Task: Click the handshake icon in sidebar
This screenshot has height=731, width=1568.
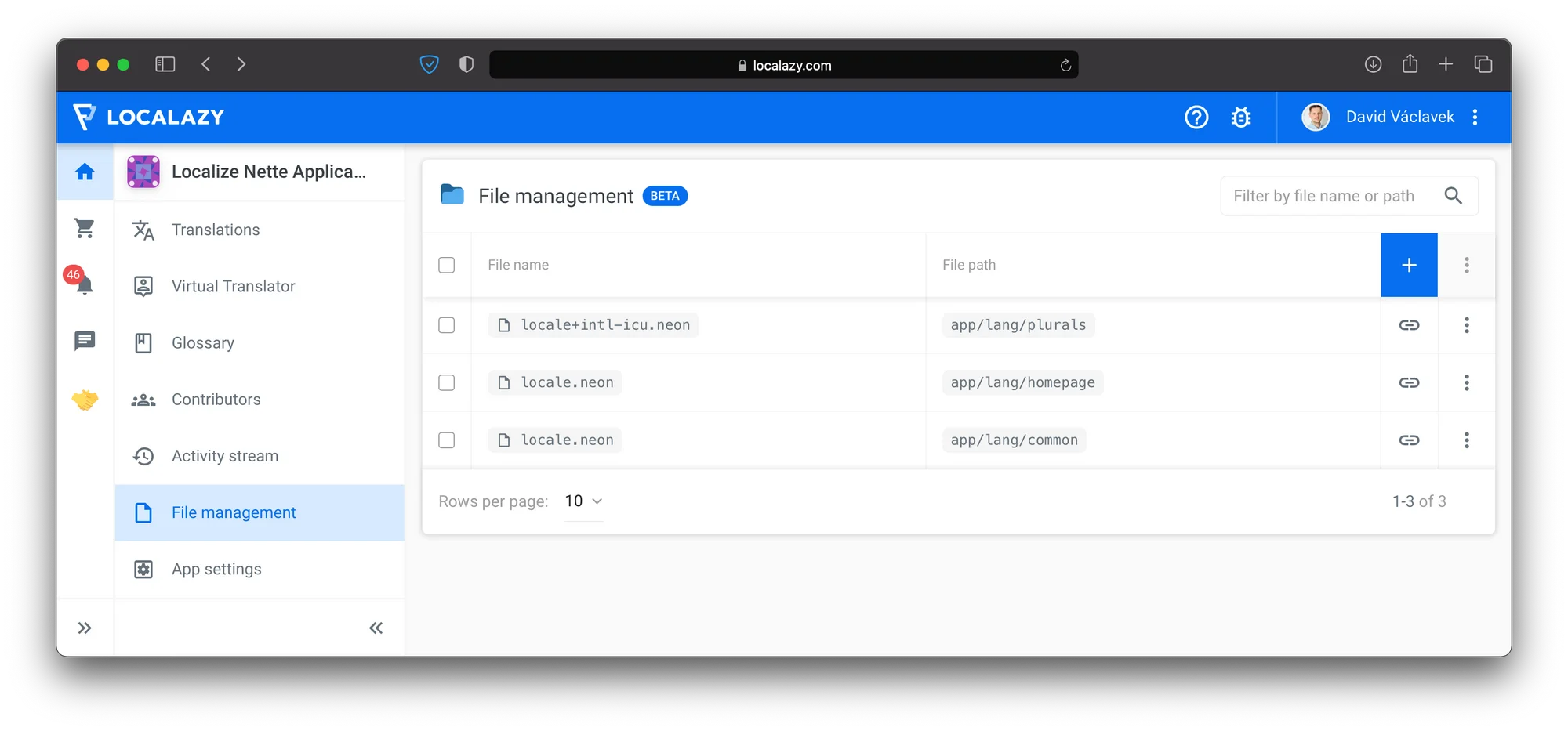Action: point(84,400)
